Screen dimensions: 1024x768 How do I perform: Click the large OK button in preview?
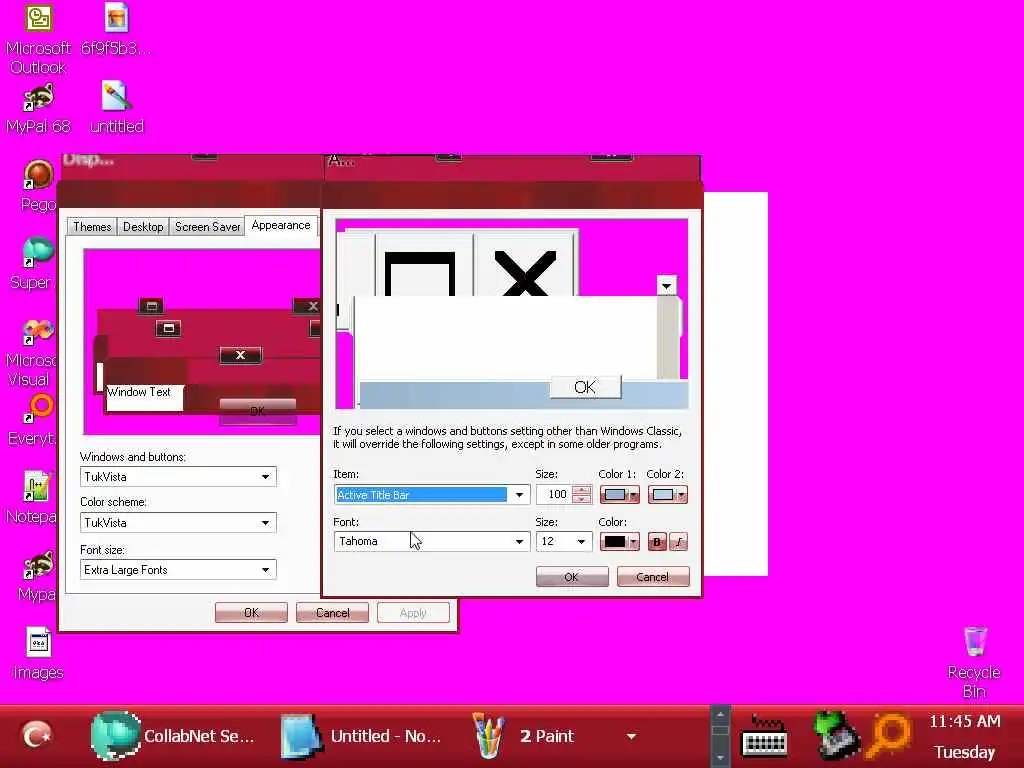pyautogui.click(x=585, y=387)
